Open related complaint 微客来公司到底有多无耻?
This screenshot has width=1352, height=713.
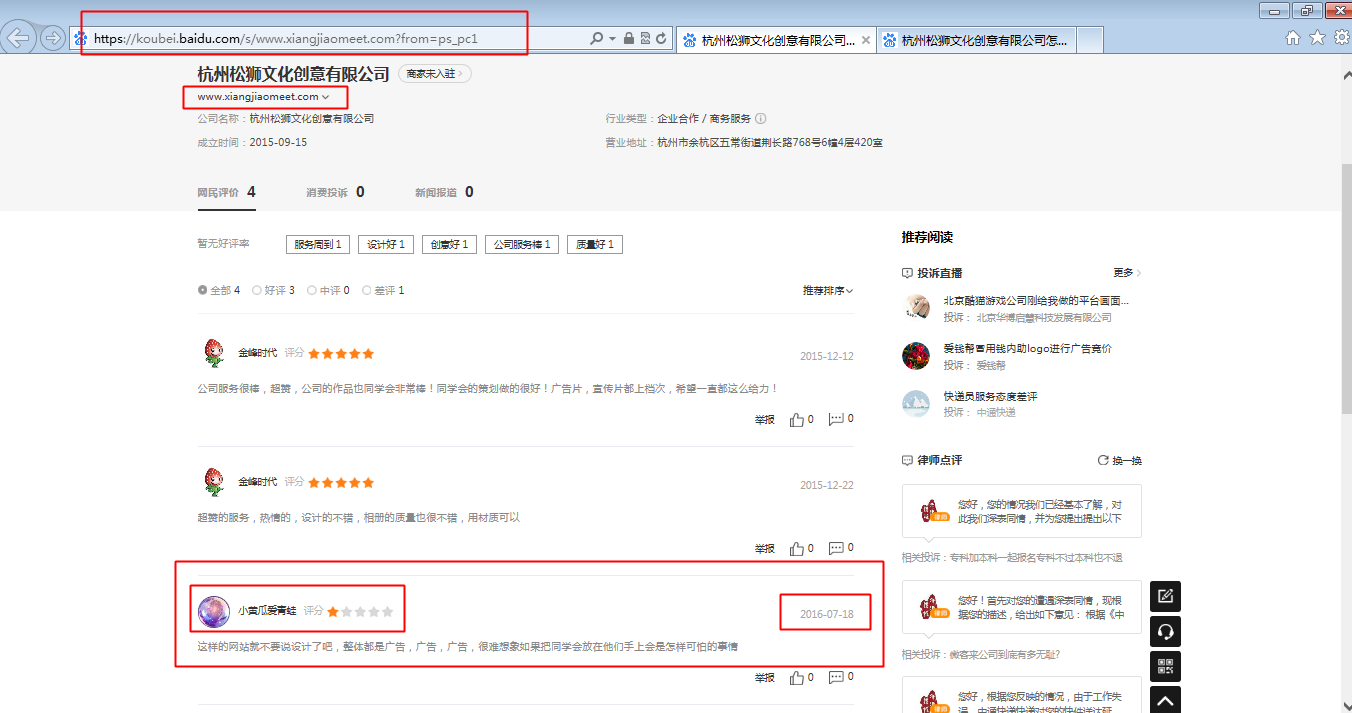point(1004,655)
